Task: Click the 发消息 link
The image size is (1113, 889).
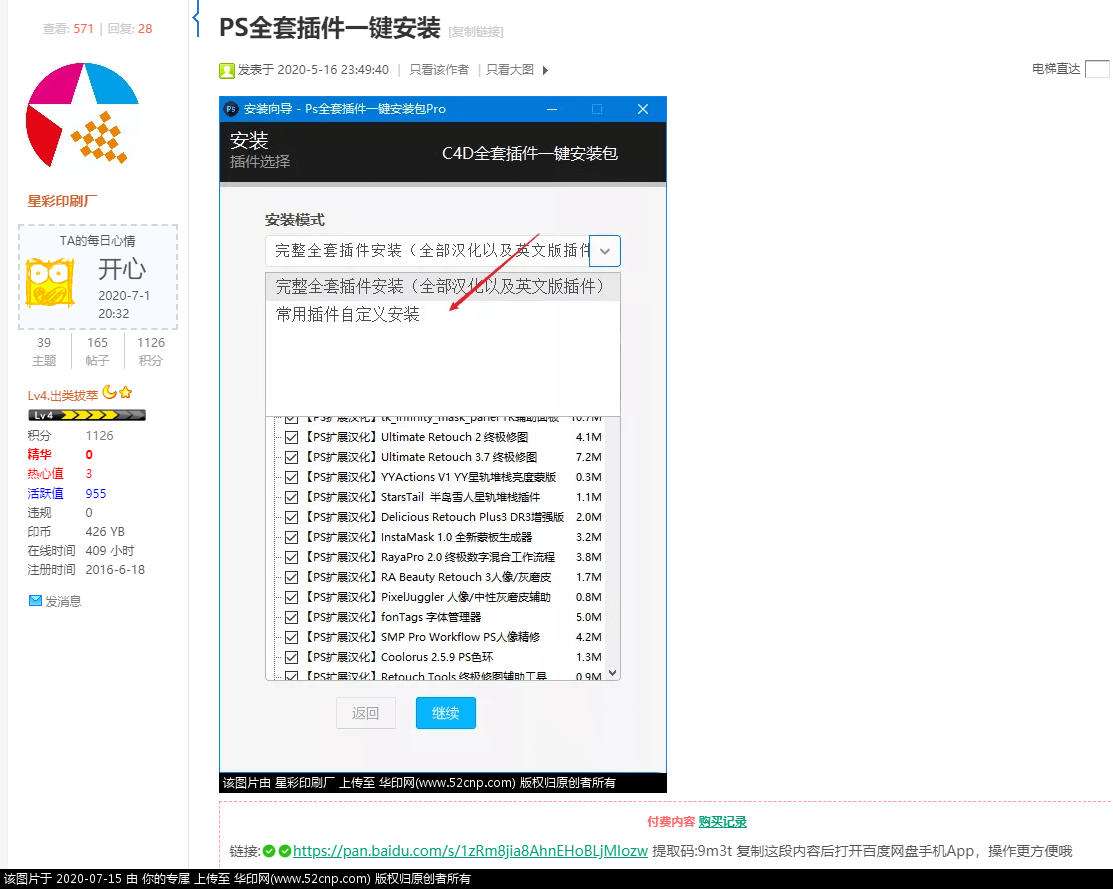Action: 64,601
